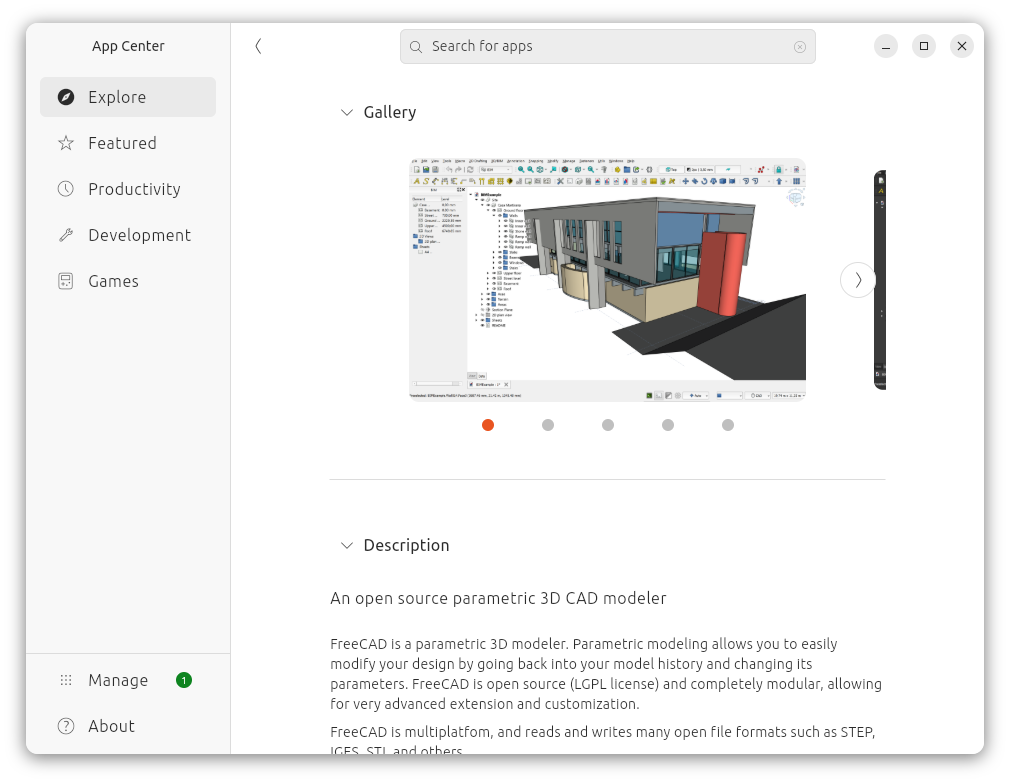Image resolution: width=1010 pixels, height=783 pixels.
Task: Select the fifth gallery page dot
Action: [728, 425]
